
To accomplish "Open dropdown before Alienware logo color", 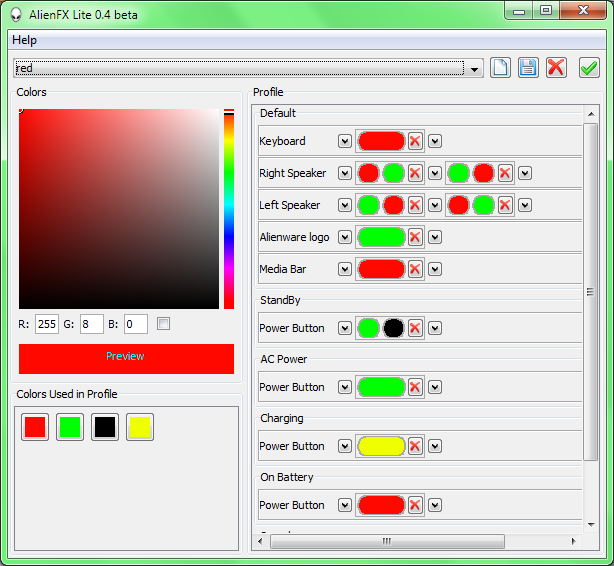I will 345,237.
